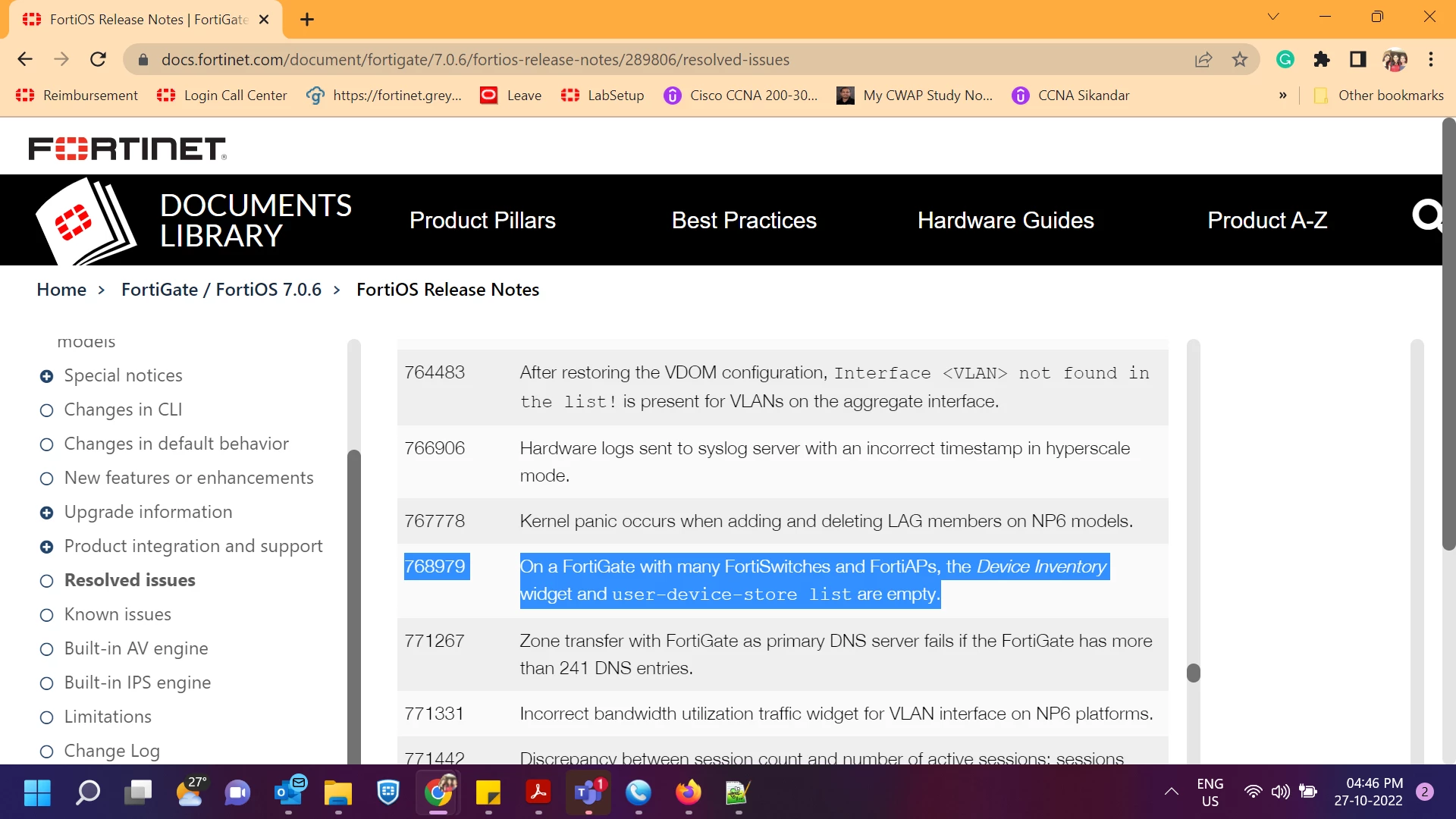This screenshot has width=1456, height=819.
Task: Open Change Log page
Action: click(112, 751)
